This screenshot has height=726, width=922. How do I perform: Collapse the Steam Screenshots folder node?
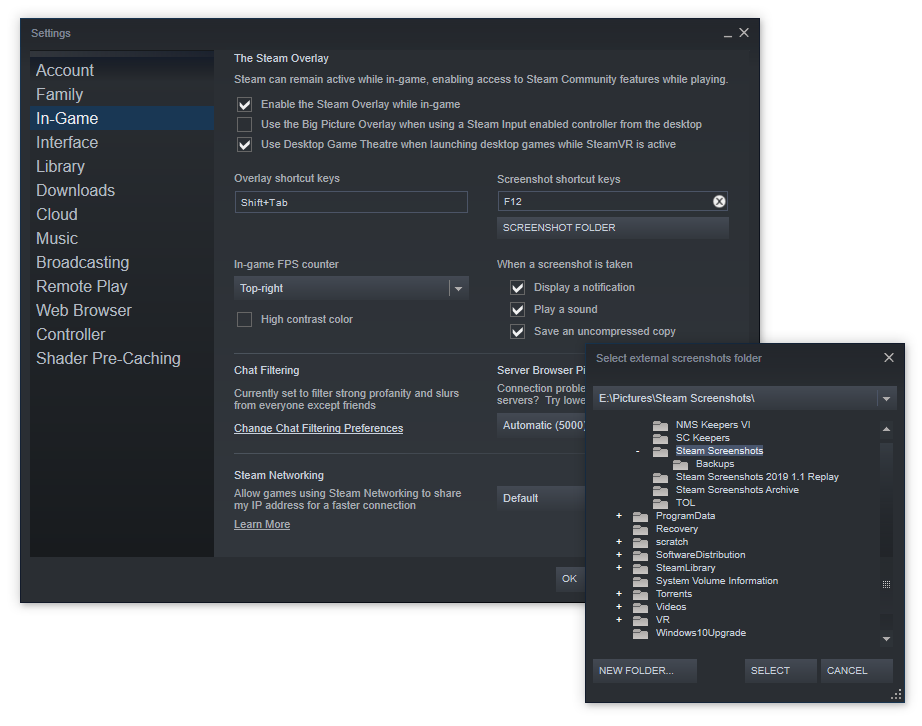click(x=637, y=451)
